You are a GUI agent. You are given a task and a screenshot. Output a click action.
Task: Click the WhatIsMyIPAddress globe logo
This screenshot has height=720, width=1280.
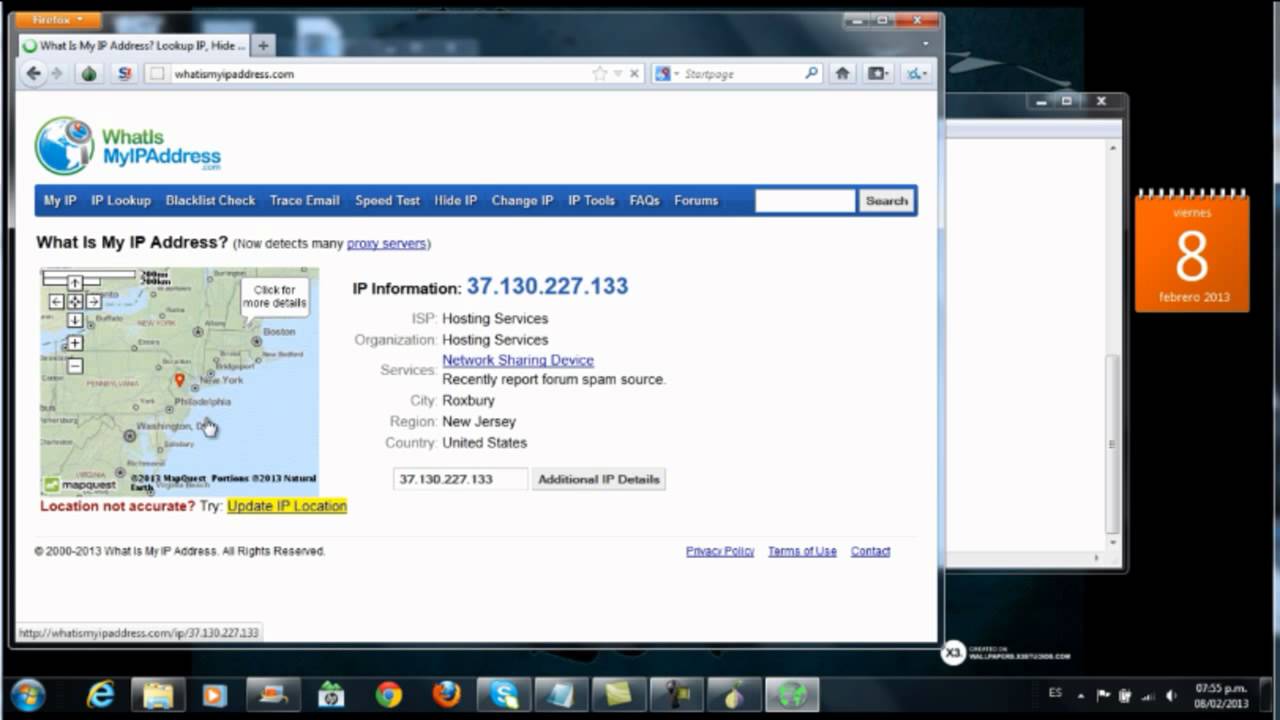[64, 146]
